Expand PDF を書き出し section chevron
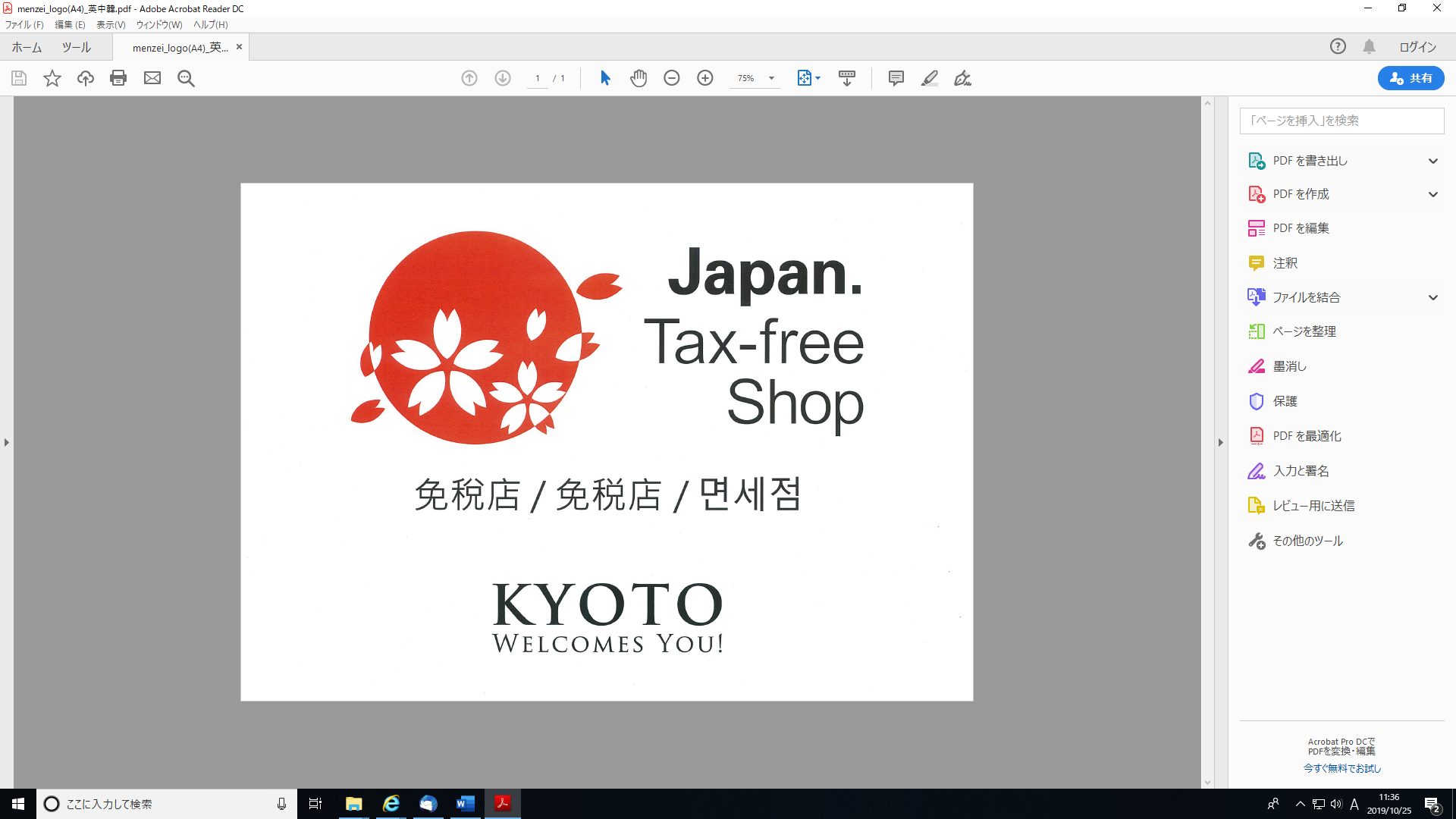Viewport: 1456px width, 819px height. click(1432, 161)
